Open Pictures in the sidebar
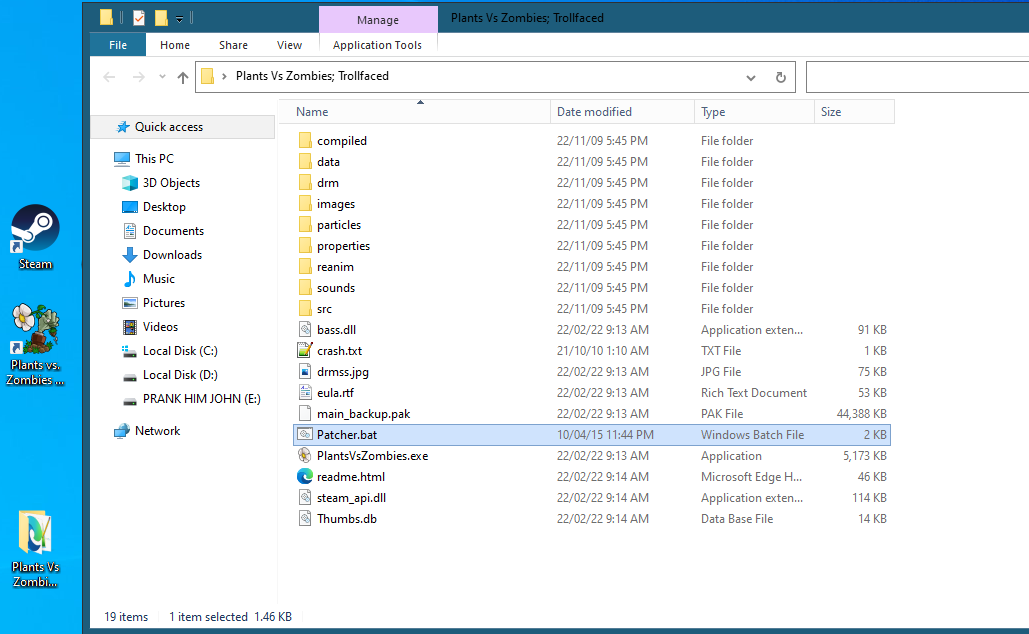1029x634 pixels. (164, 303)
